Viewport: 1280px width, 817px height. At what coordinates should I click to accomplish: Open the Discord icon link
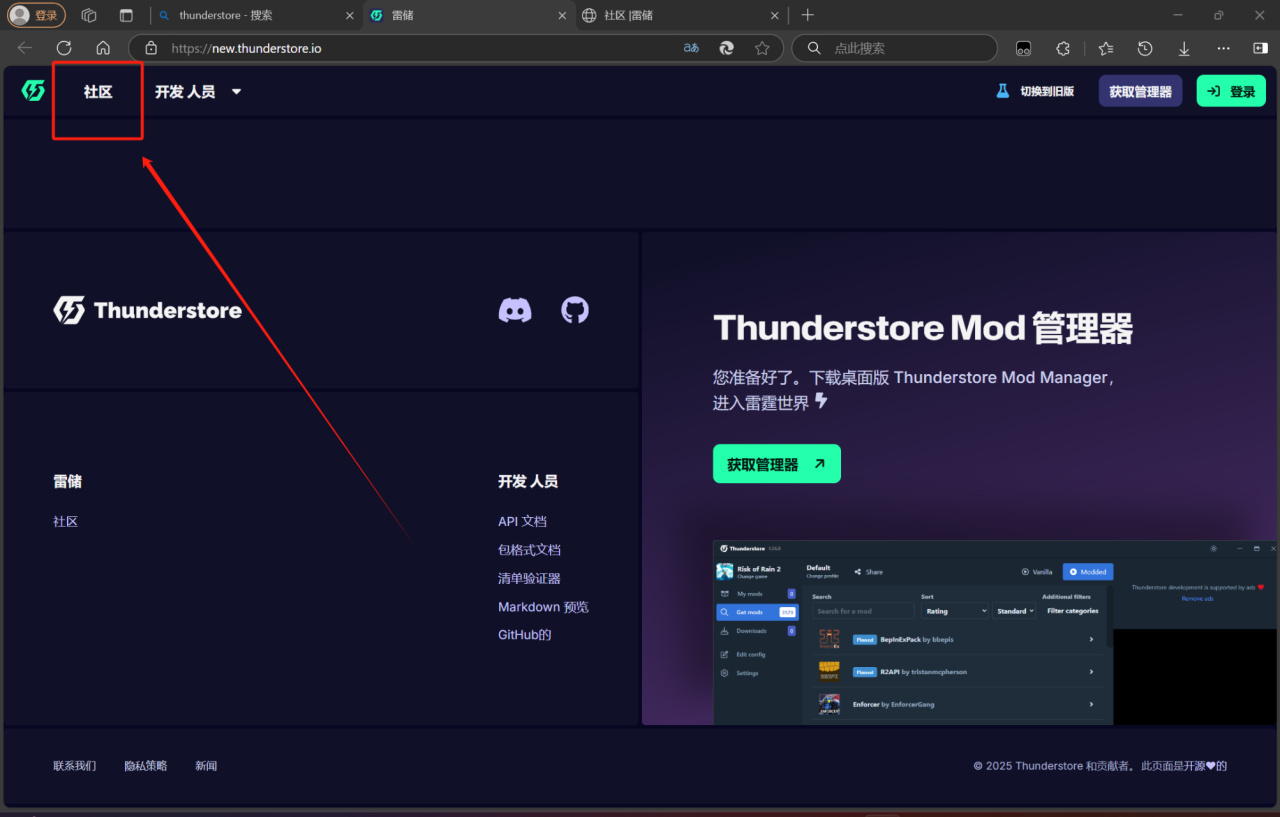tap(515, 310)
